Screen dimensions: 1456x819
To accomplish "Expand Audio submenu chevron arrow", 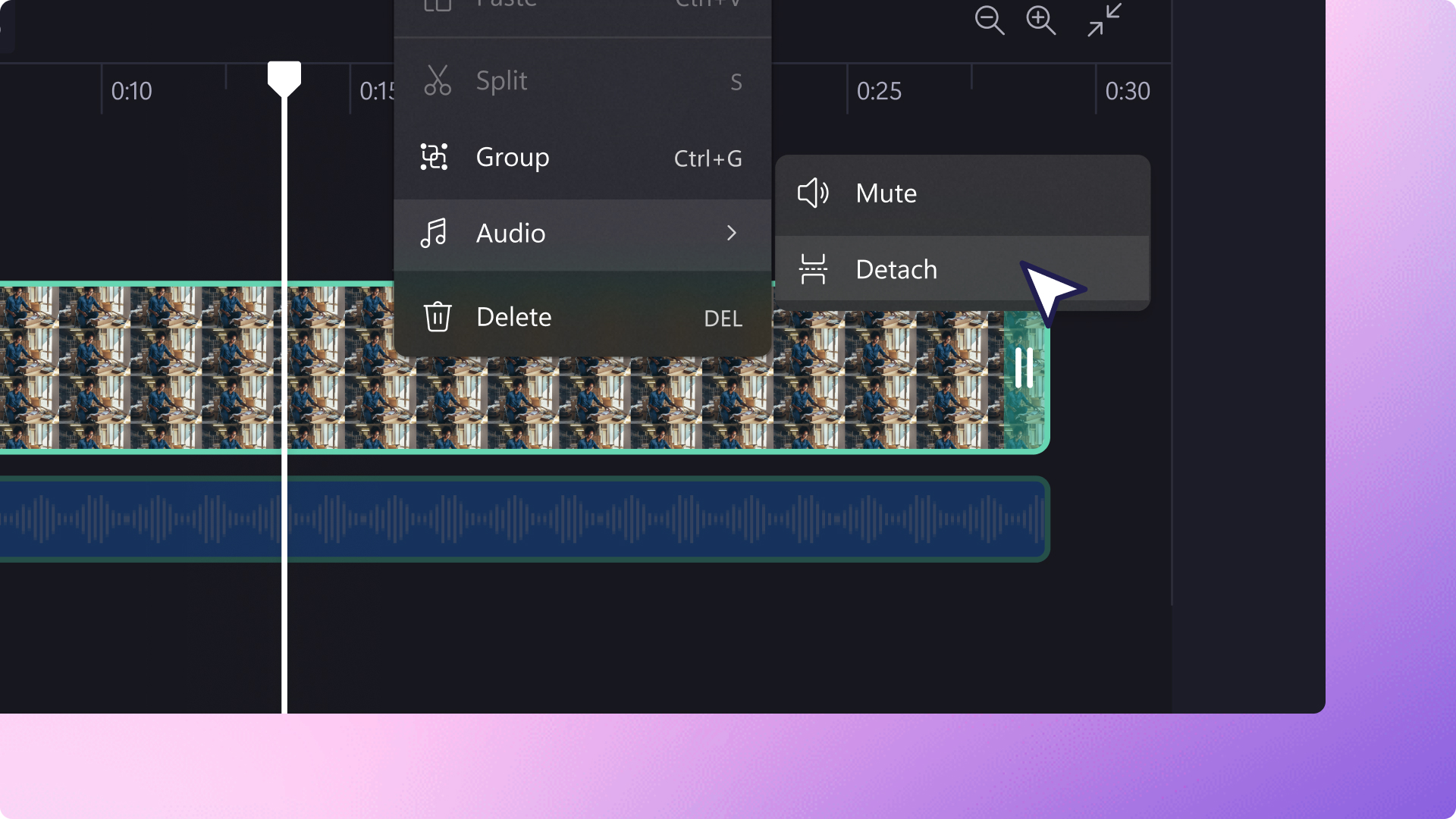I will pos(731,233).
